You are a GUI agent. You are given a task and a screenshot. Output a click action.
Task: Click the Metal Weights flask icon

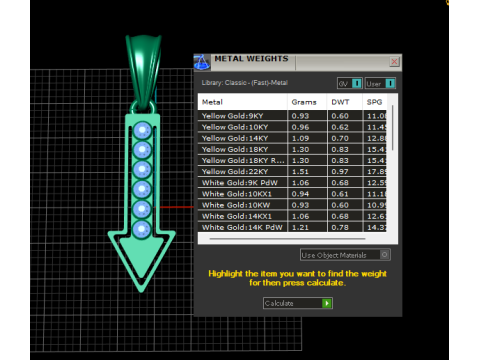click(x=202, y=62)
